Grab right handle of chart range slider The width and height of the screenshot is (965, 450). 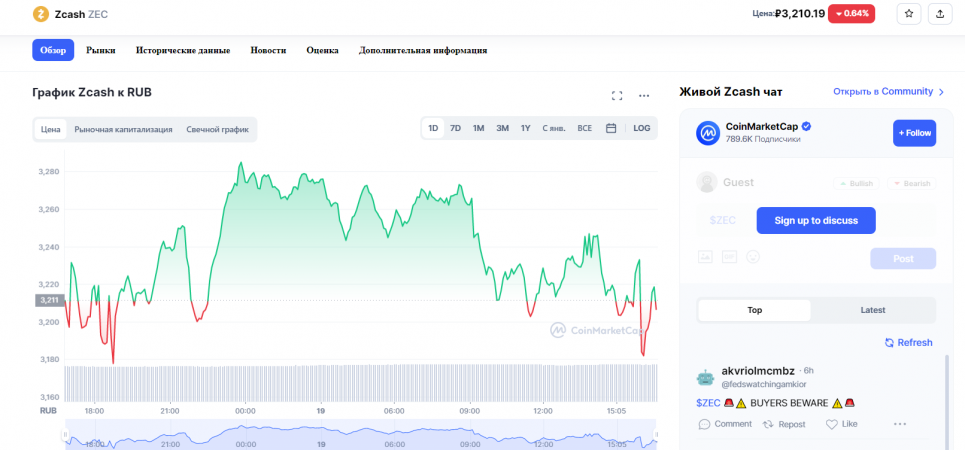pyautogui.click(x=655, y=435)
